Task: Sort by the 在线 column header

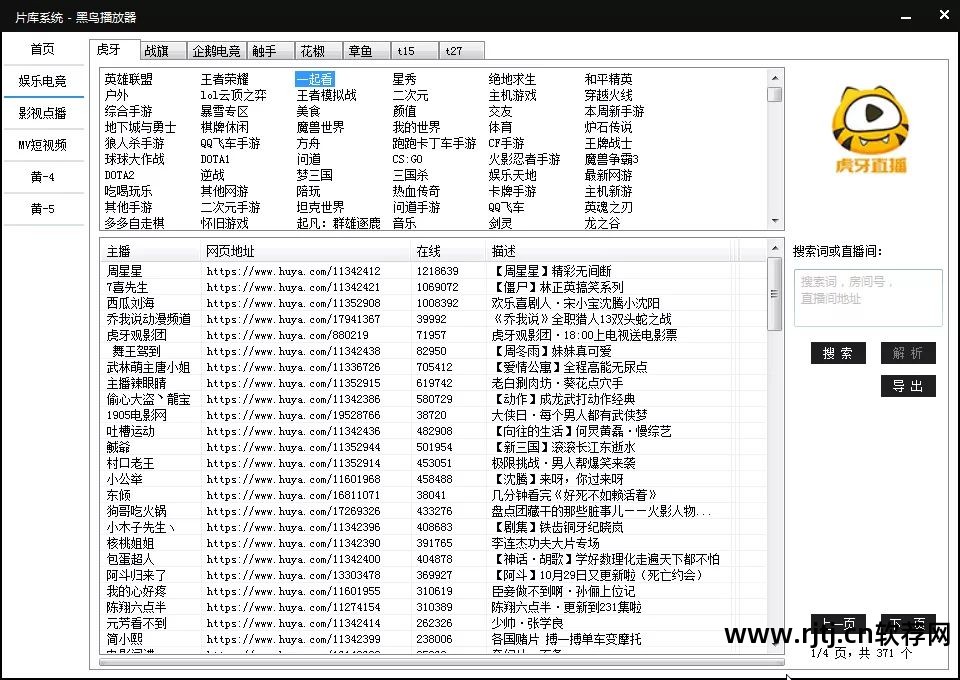Action: point(448,251)
